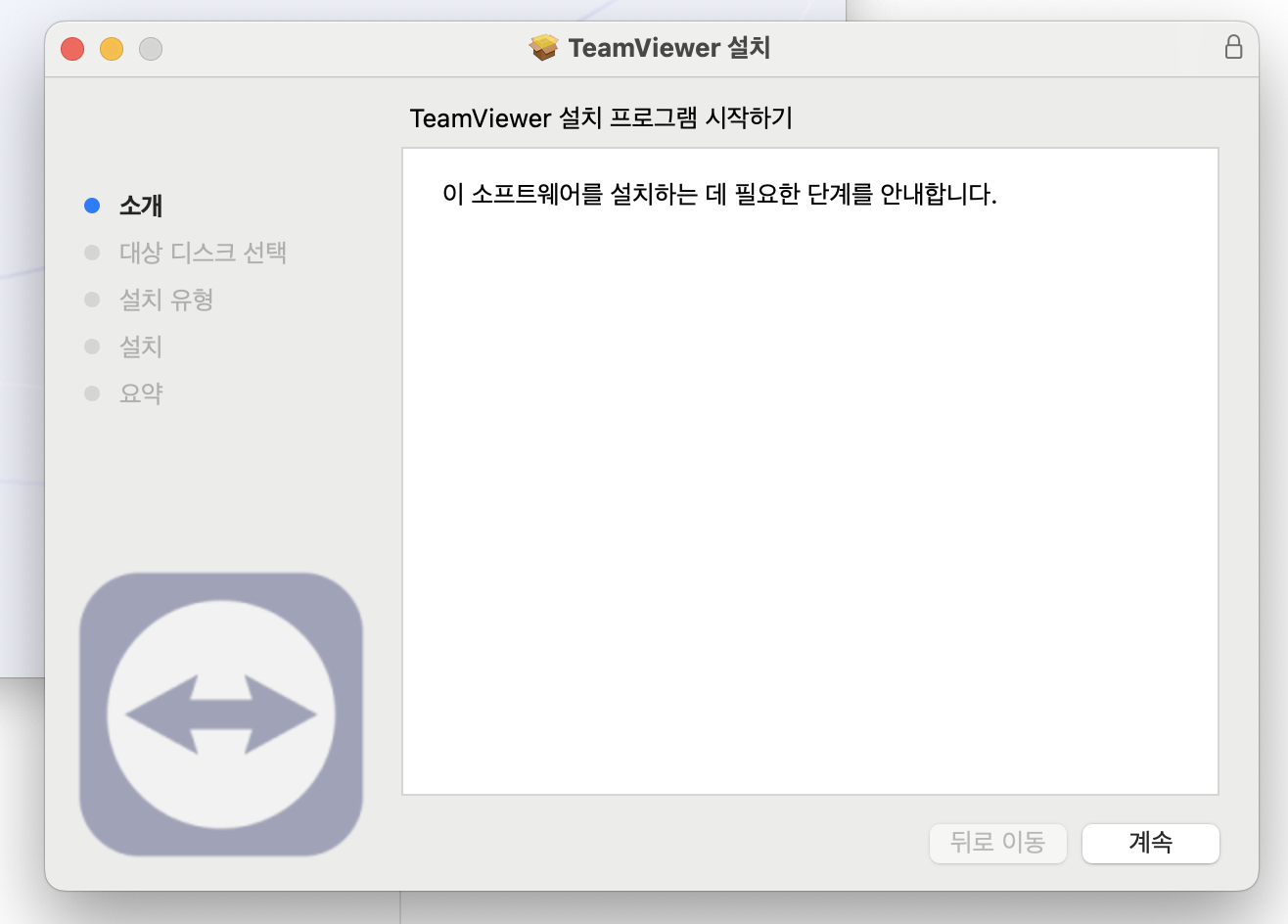The width and height of the screenshot is (1288, 924).
Task: Click the TeamViewer logo in the sidebar
Action: point(221,715)
